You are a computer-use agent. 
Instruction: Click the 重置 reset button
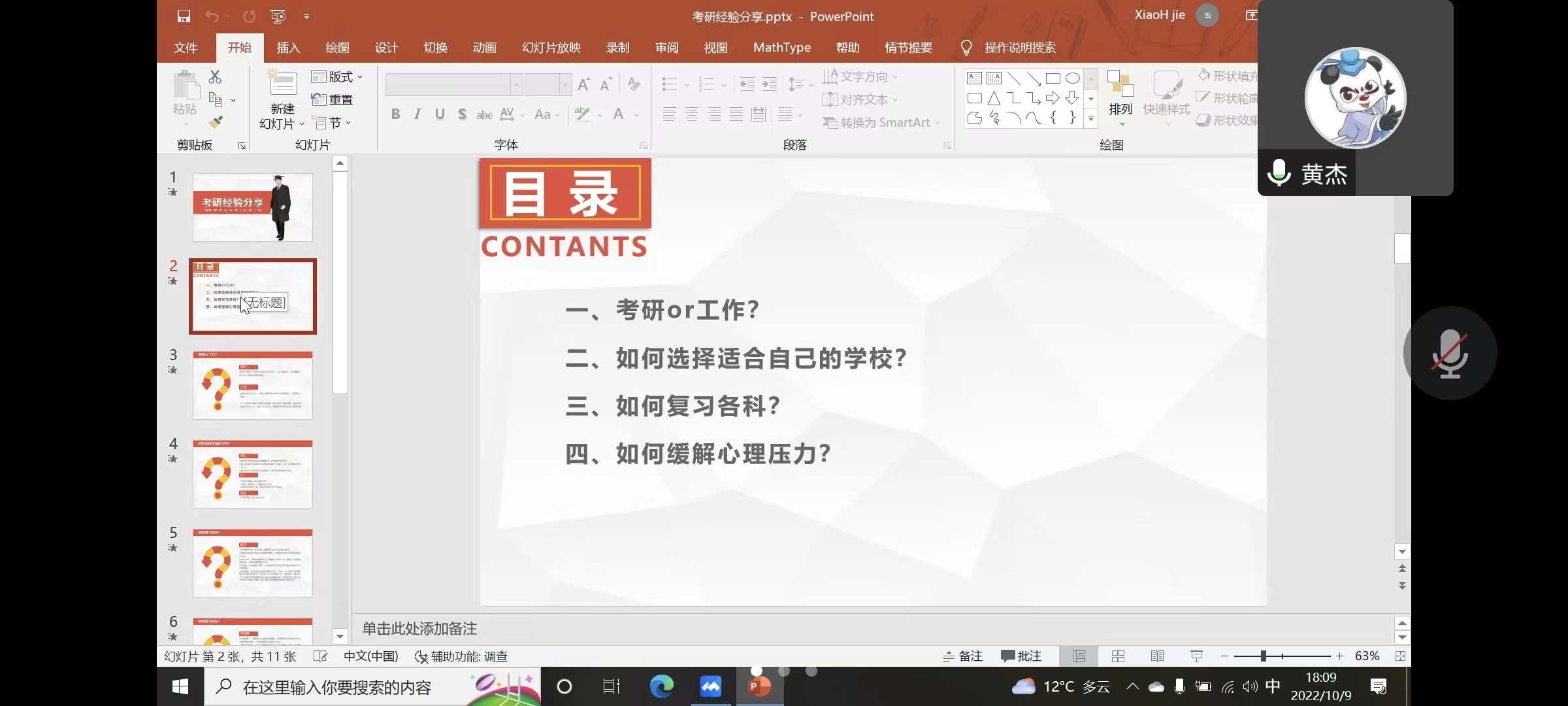[333, 99]
